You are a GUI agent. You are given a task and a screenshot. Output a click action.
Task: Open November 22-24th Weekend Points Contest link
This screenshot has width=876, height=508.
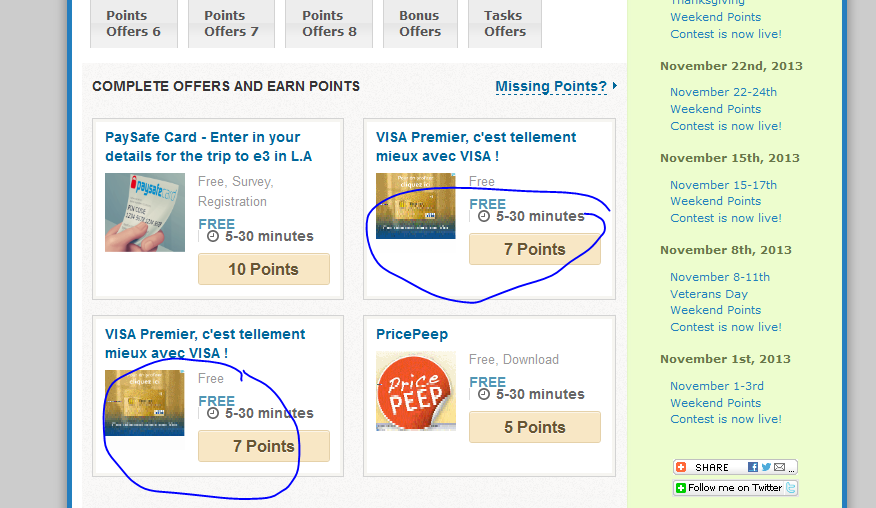coord(725,109)
